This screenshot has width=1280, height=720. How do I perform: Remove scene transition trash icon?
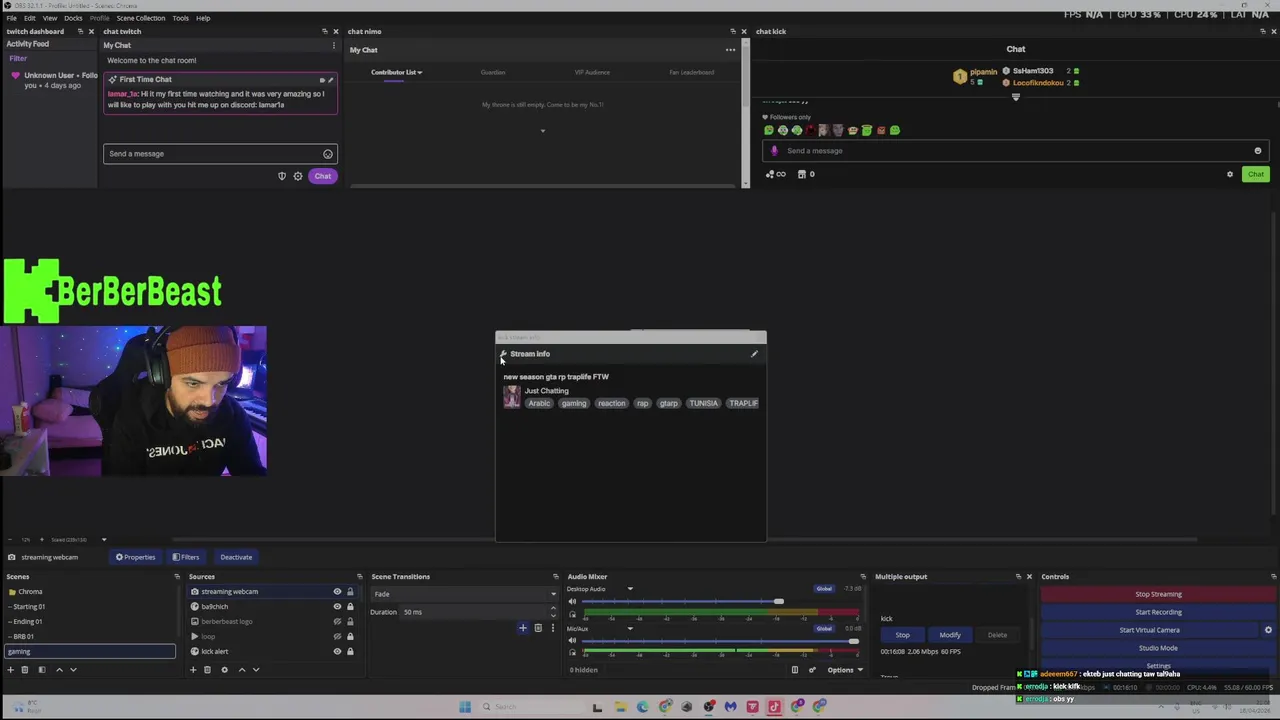538,628
